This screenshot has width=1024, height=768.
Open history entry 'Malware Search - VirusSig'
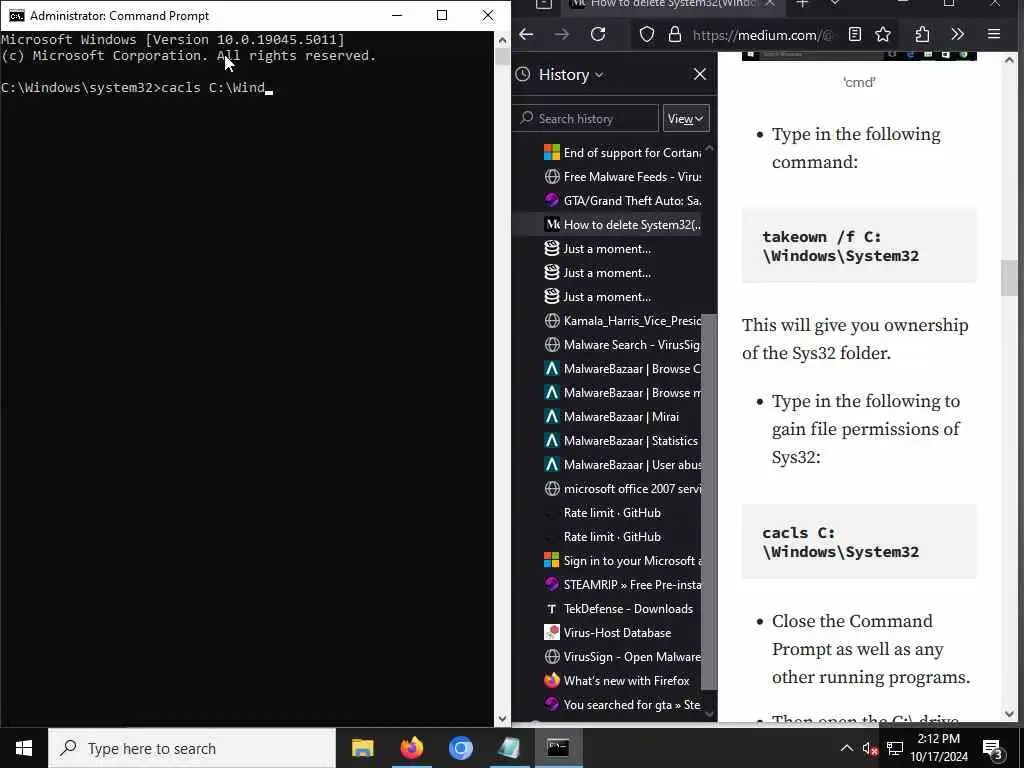coord(622,345)
